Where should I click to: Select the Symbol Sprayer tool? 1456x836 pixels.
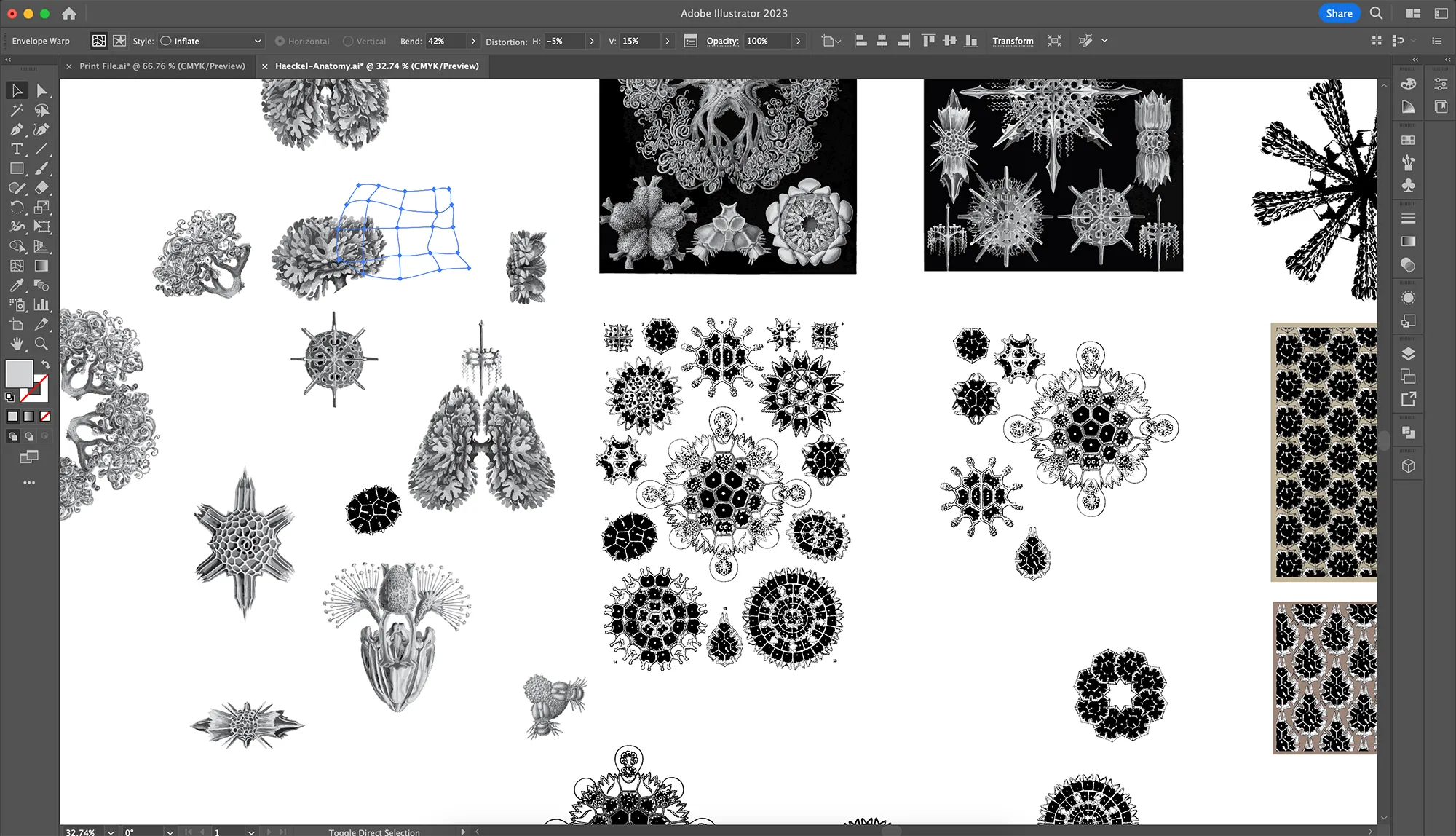click(17, 305)
